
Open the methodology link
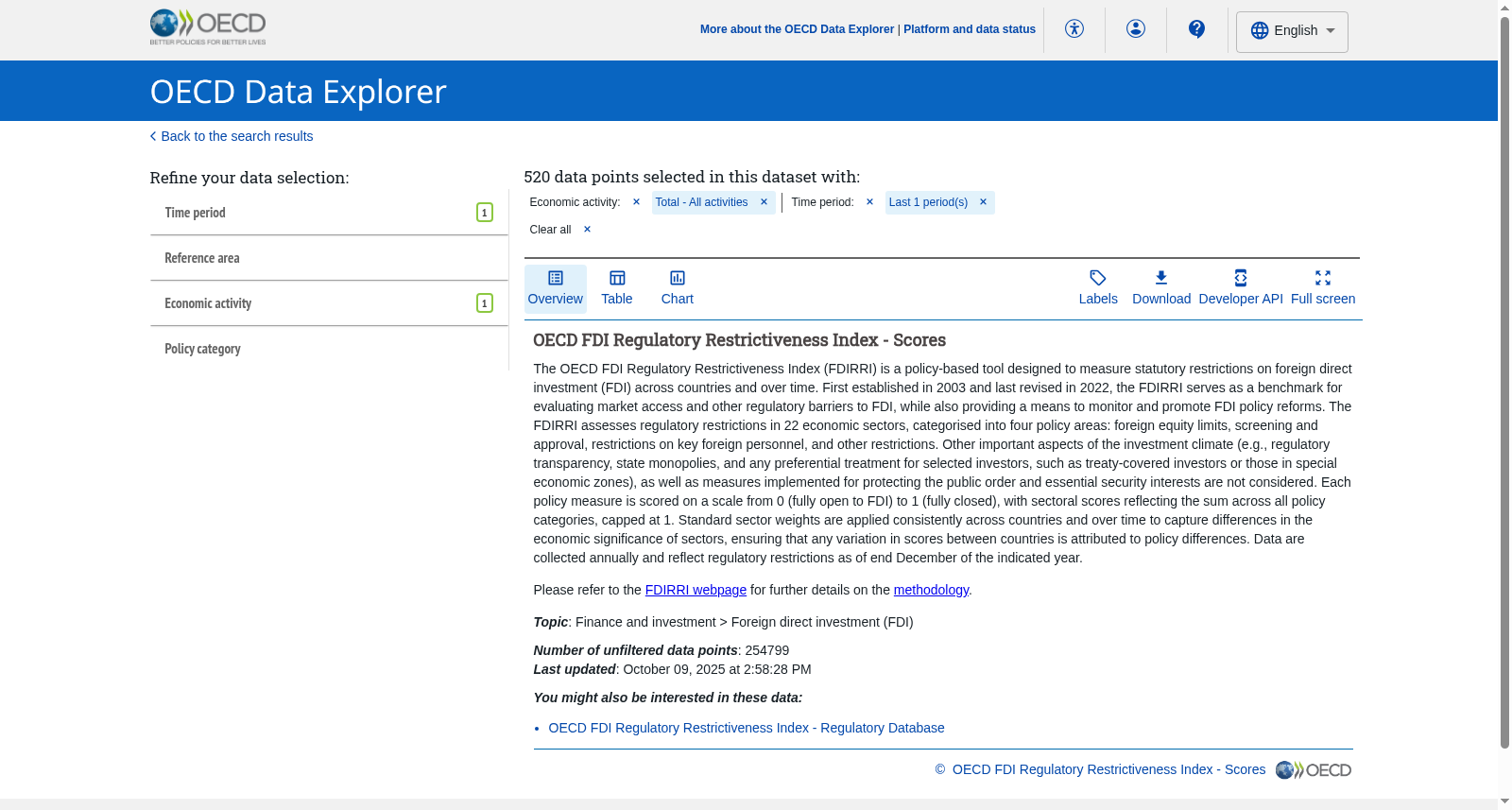(x=931, y=590)
